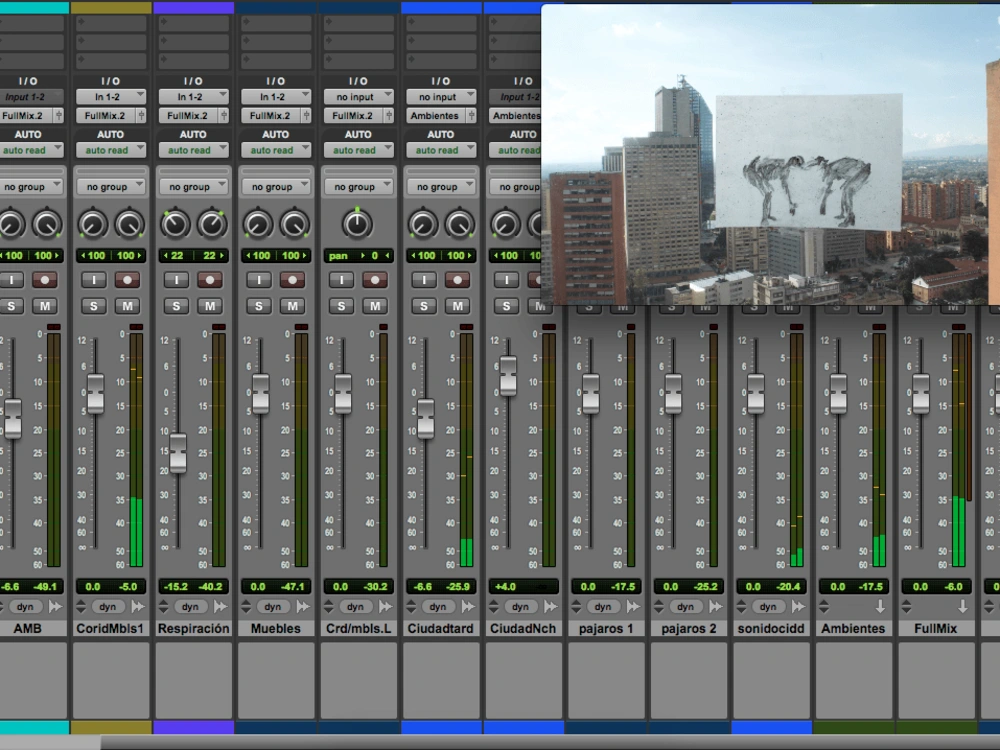The width and height of the screenshot is (1000, 750).
Task: Record-enable the CoridMbls1 track
Action: coord(128,280)
